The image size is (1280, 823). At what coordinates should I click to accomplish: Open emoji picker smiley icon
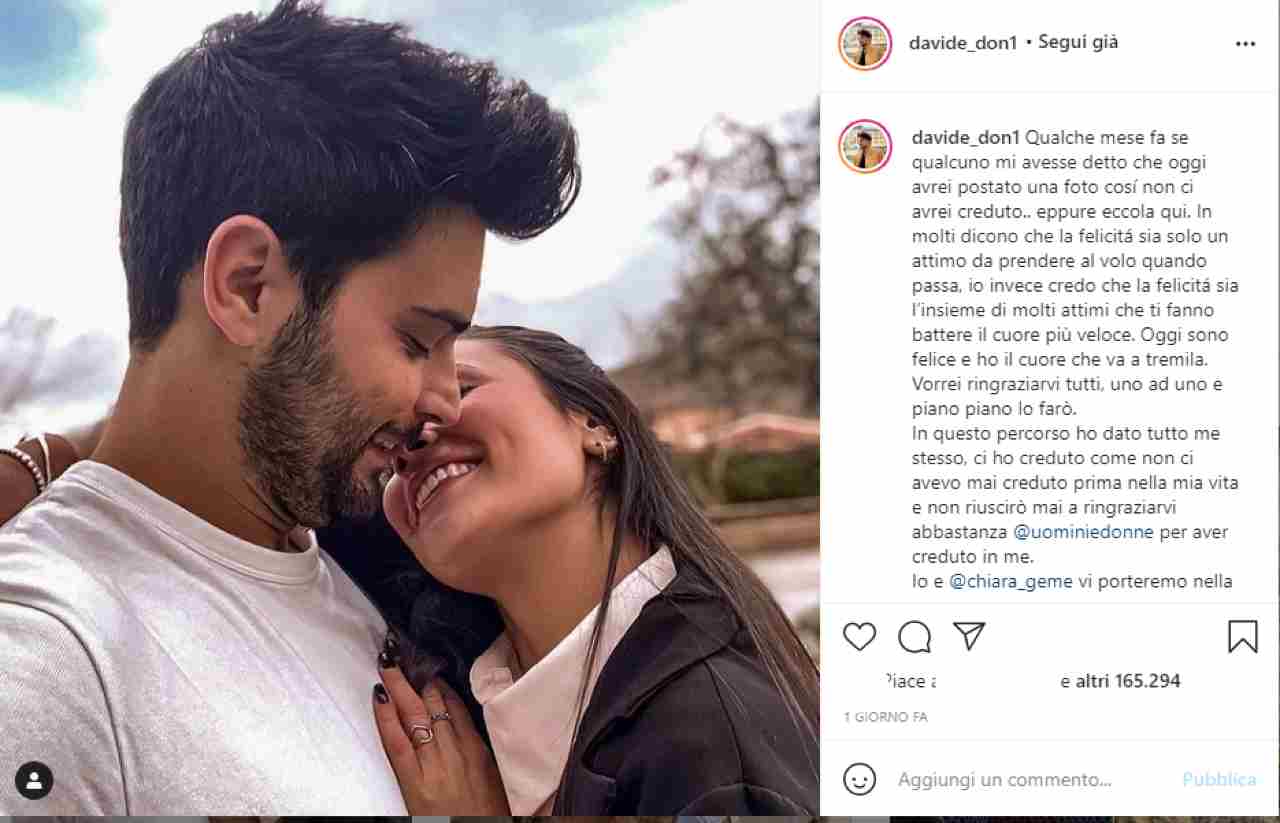tap(859, 779)
